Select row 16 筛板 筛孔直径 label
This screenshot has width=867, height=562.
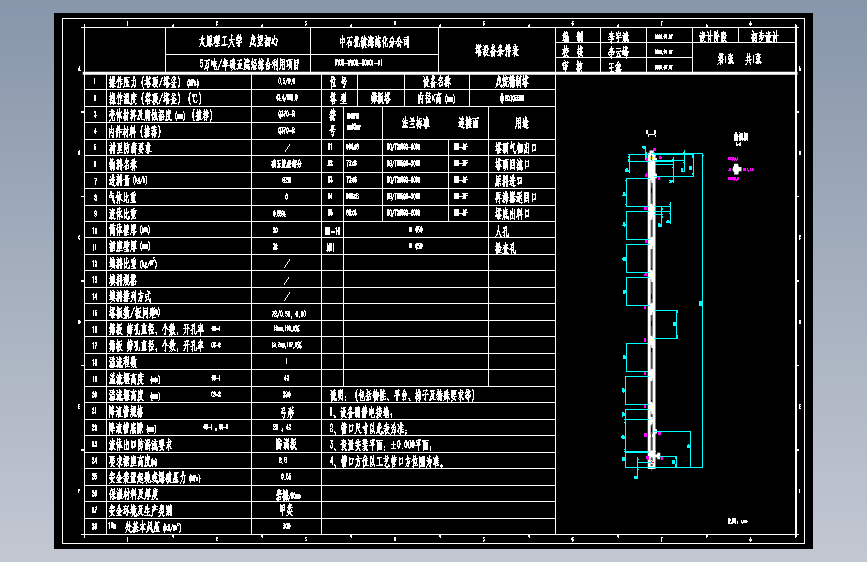coord(165,329)
